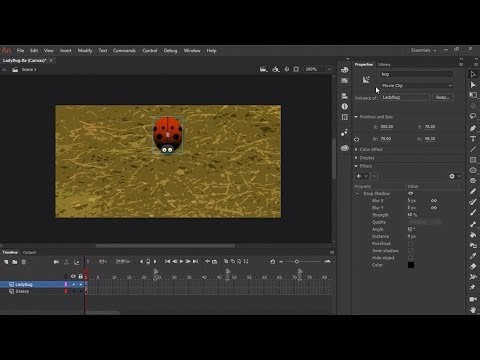This screenshot has width=480, height=360.
Task: Toggle Blur Y link constraint
Action: [x=434, y=208]
